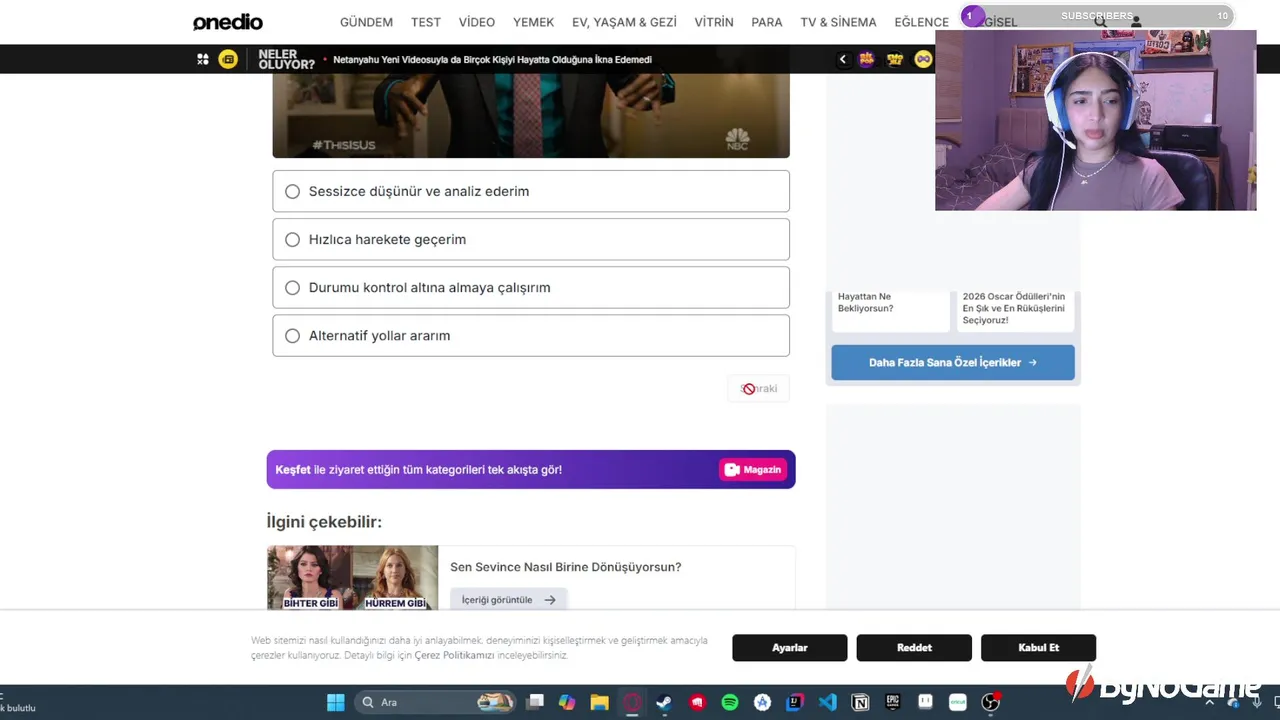Click 'İçeriği görüntüle' button
The height and width of the screenshot is (720, 1280).
coord(508,600)
